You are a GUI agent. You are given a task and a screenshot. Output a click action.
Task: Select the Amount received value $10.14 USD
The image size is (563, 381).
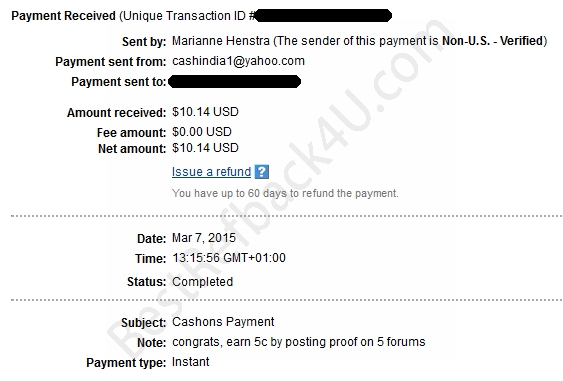pos(205,112)
